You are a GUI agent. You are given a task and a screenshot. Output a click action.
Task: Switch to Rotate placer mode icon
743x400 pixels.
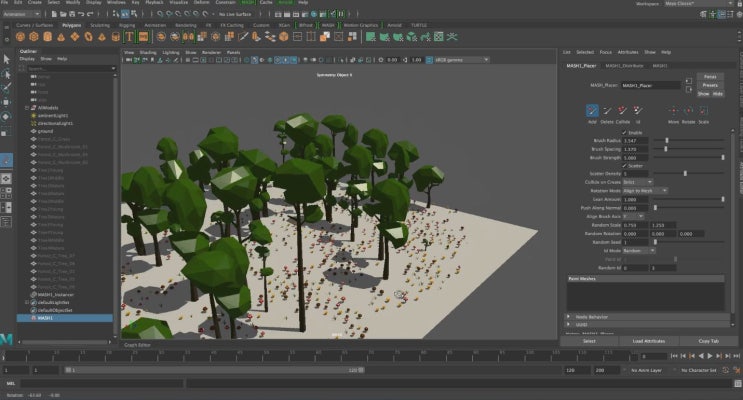(x=688, y=110)
